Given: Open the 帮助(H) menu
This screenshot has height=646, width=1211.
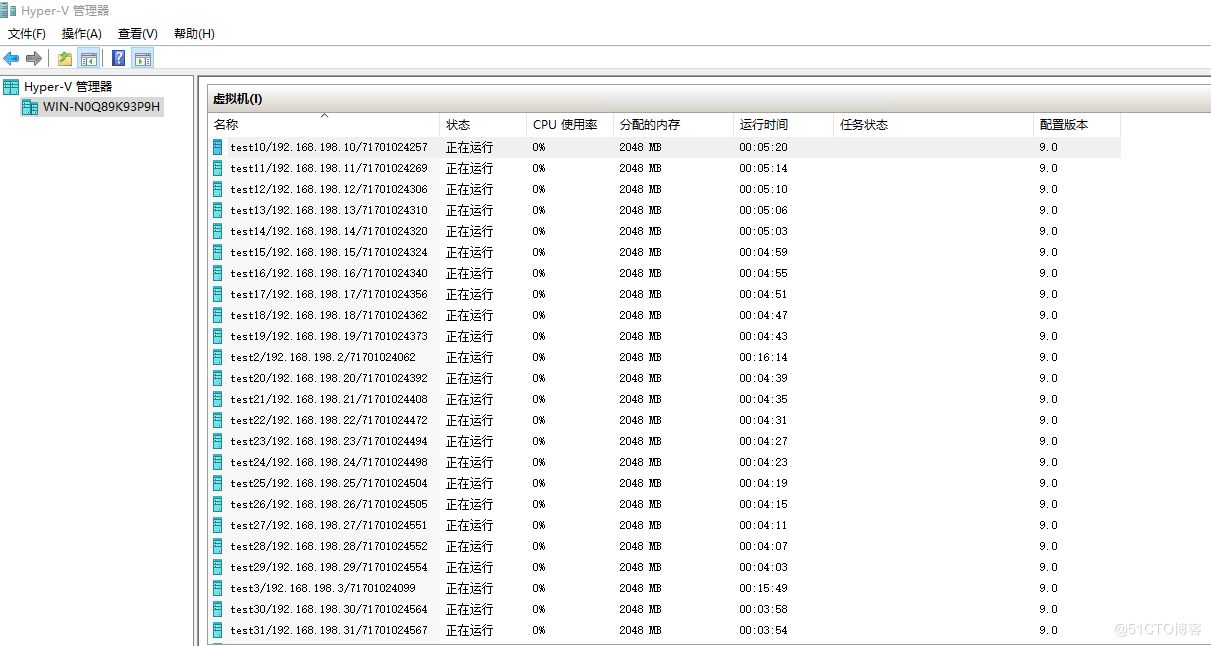Looking at the screenshot, I should 194,34.
